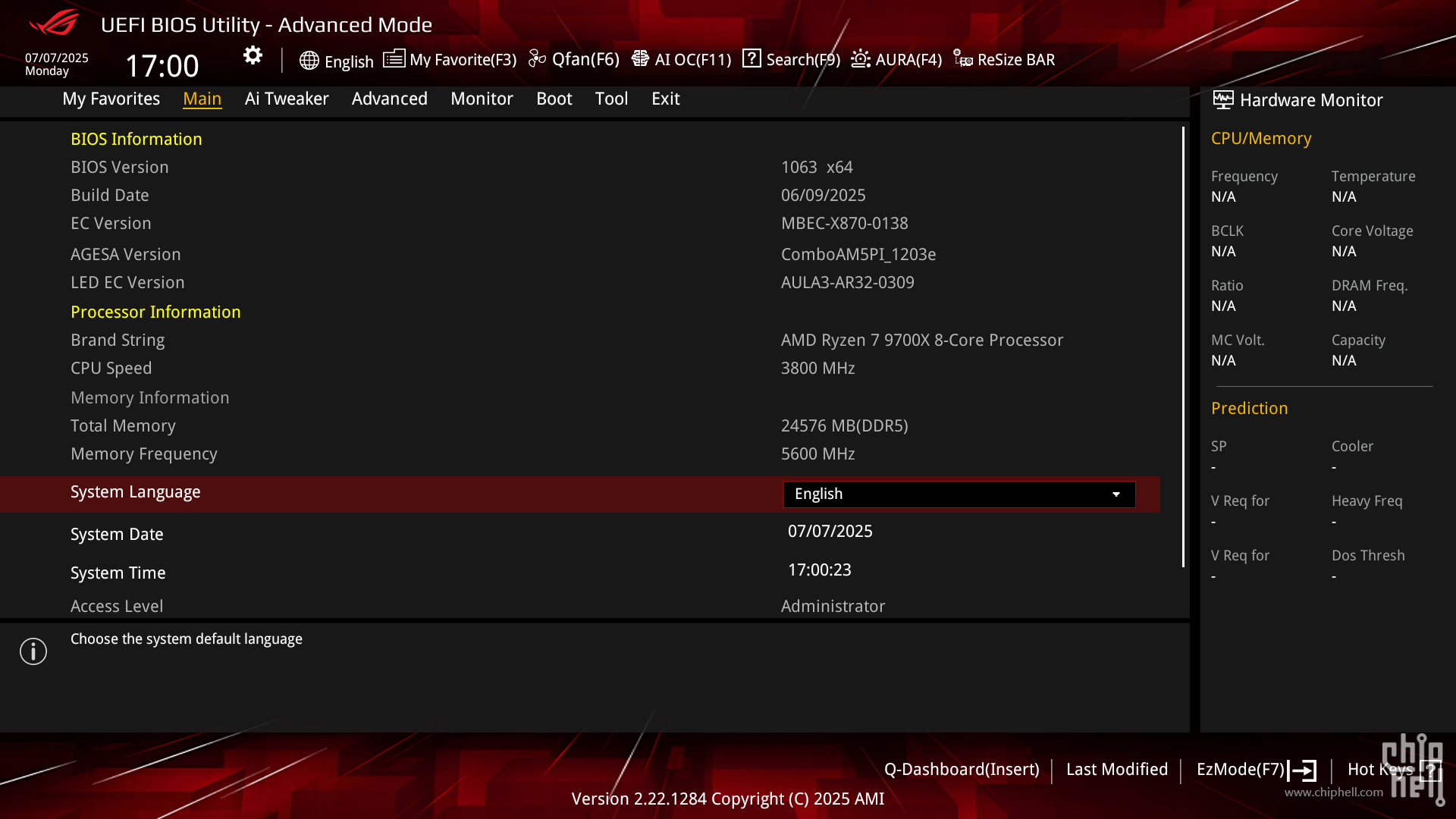1456x819 pixels.
Task: Click the Heavy Freq label
Action: 1367,500
